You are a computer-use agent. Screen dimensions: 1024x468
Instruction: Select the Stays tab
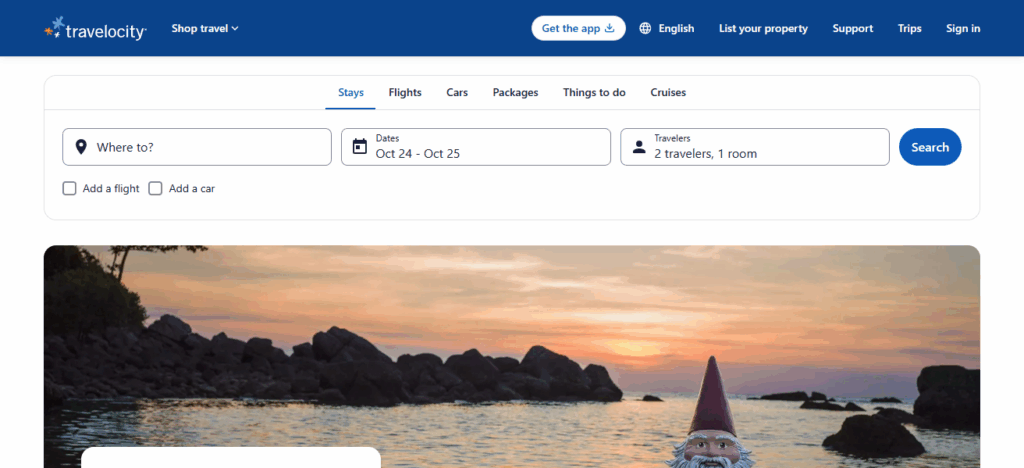coord(351,93)
